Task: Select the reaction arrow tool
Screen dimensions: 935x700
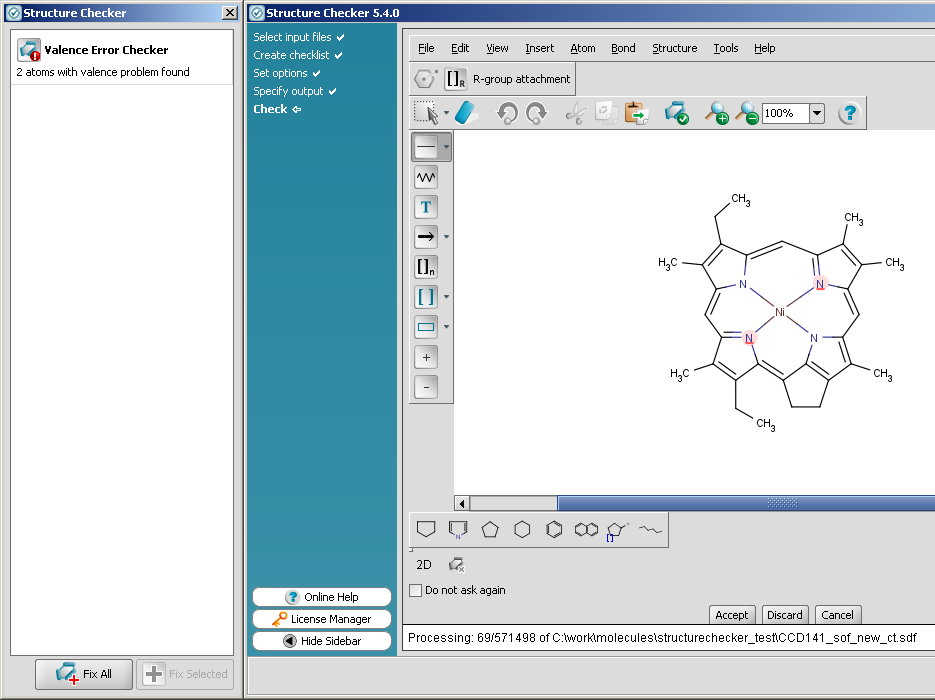Action: coord(426,237)
